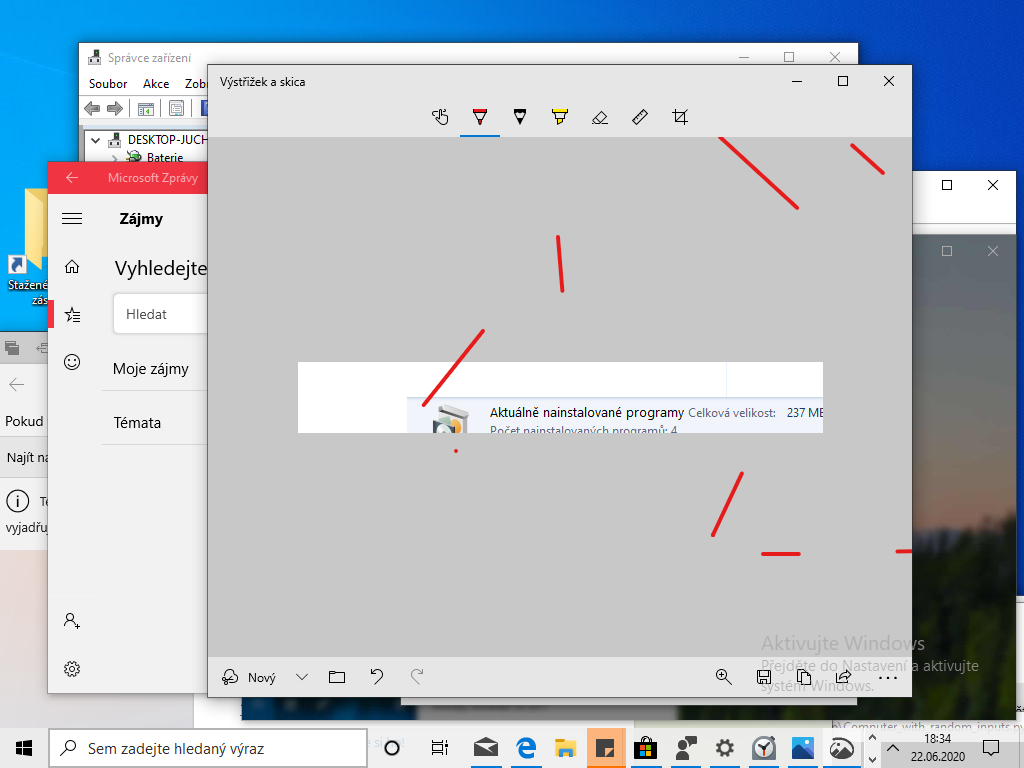Open a file with the folder icon
Image resolution: width=1024 pixels, height=768 pixels.
(x=337, y=677)
